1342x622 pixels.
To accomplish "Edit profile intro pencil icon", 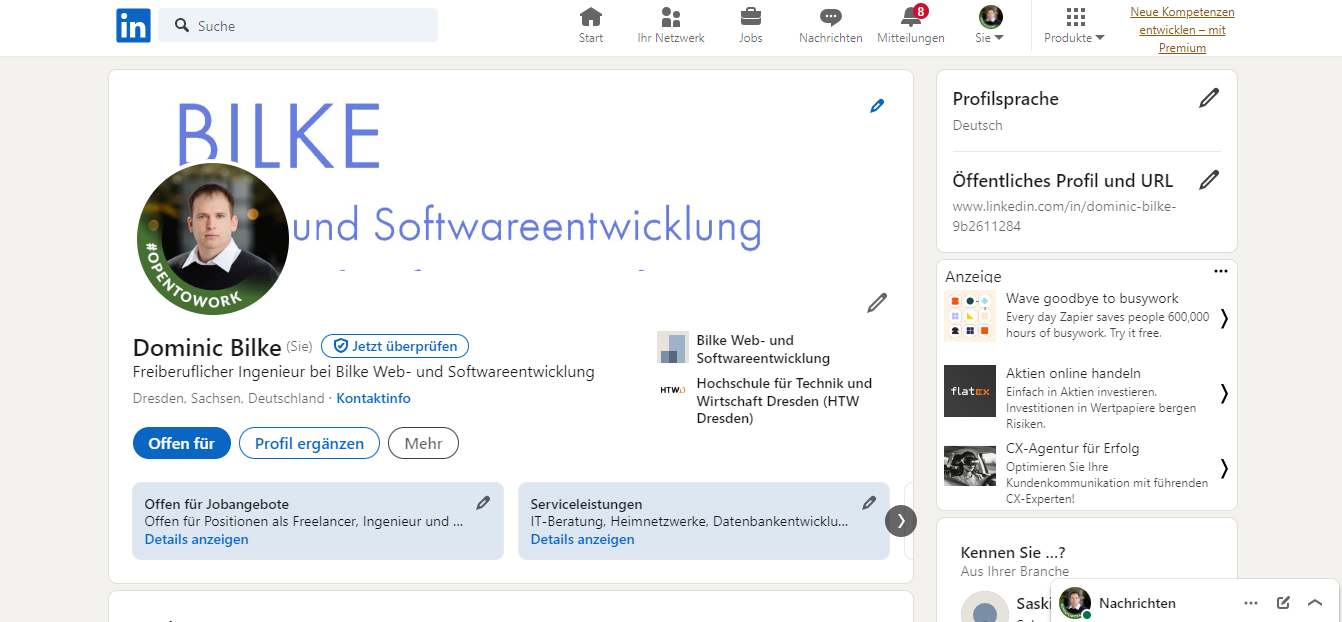I will click(x=877, y=303).
